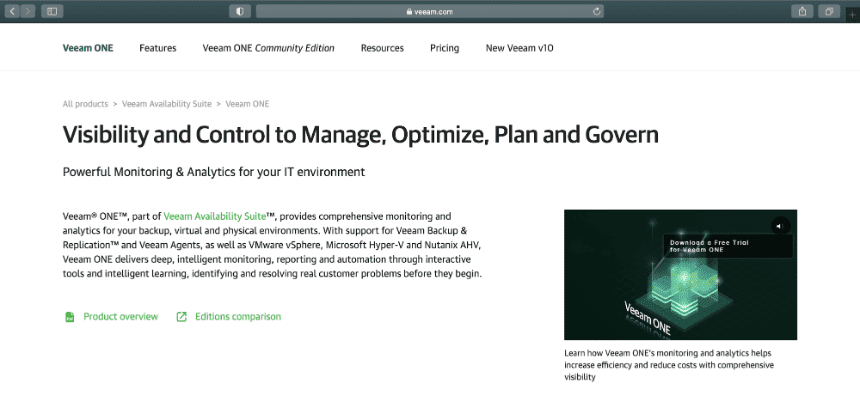Follow the green Veeam Availability Suite link
Screen dimensions: 860x396
(215, 216)
